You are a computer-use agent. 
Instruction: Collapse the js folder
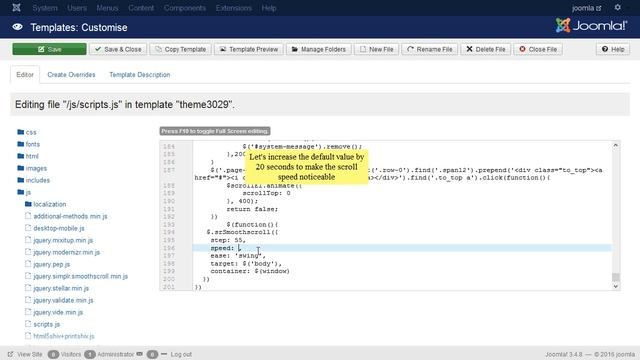(28, 192)
